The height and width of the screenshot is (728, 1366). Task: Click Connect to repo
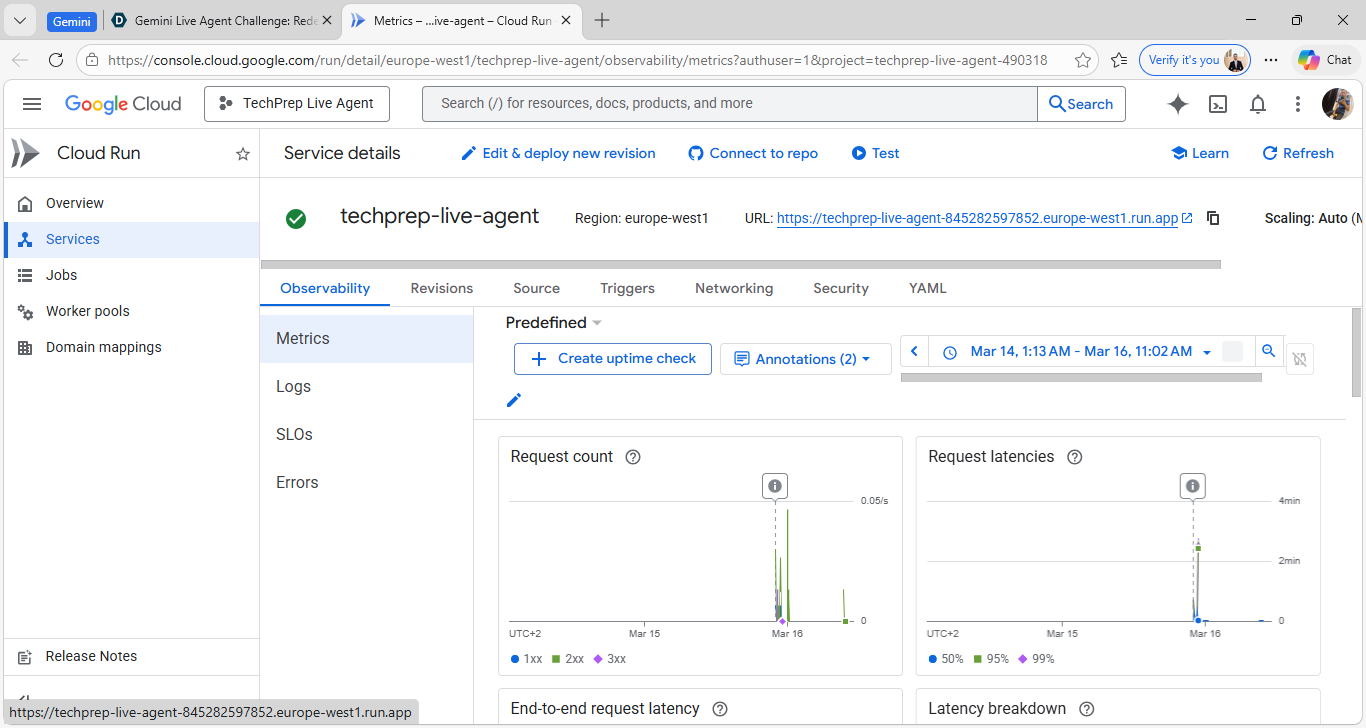click(753, 154)
